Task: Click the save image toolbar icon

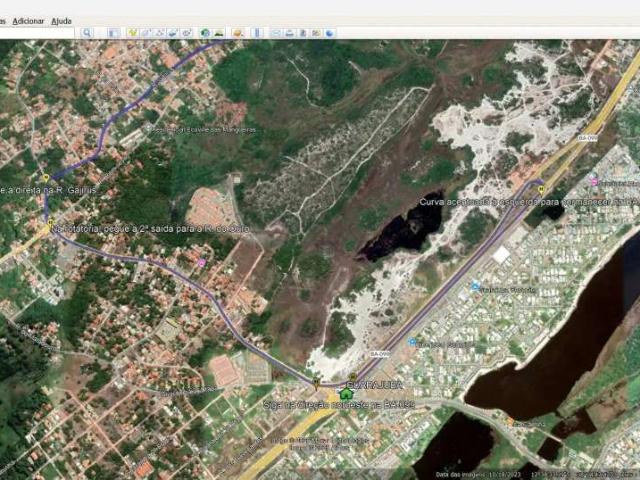Action: (303, 33)
